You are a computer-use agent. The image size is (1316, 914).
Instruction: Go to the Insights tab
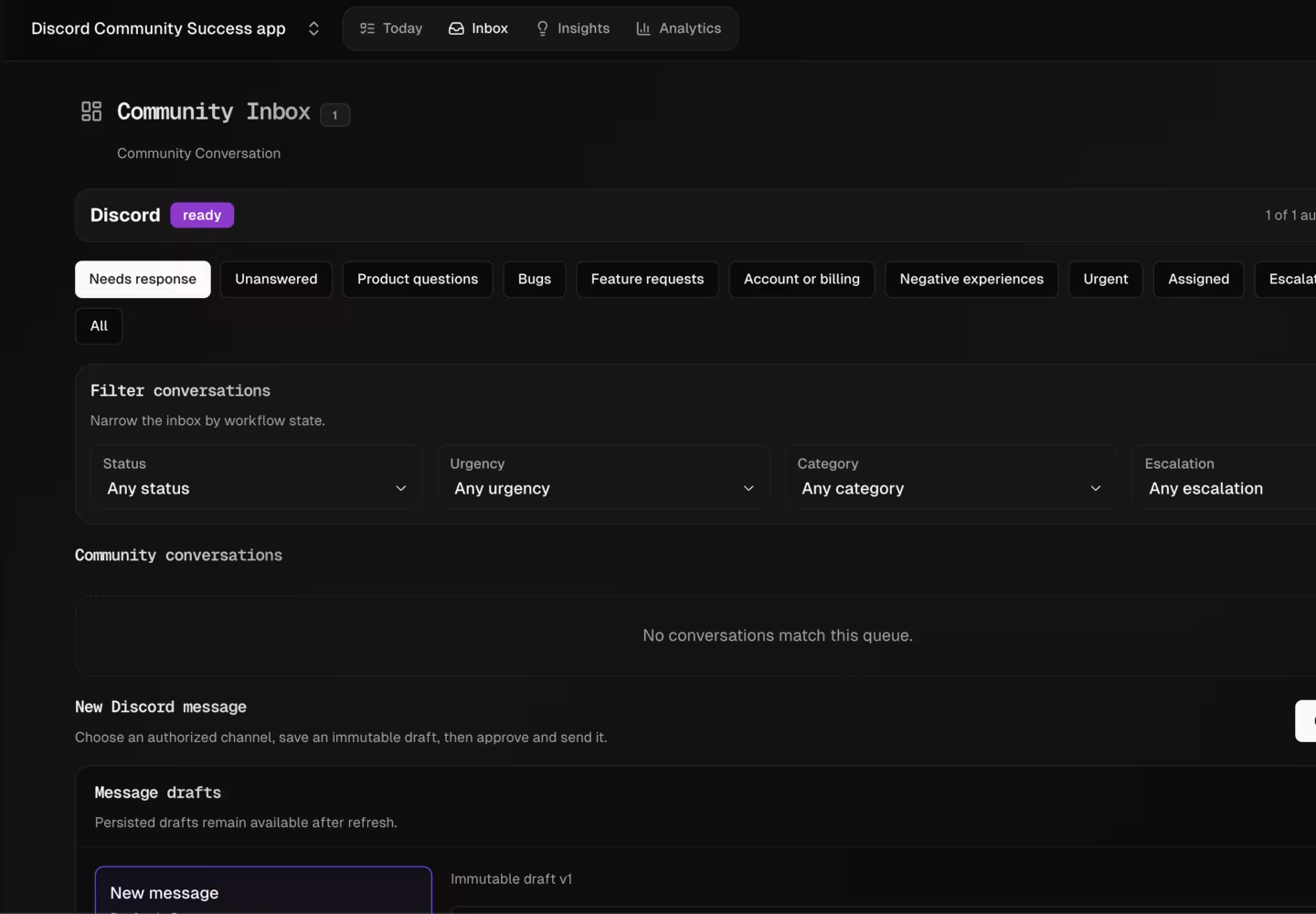click(x=573, y=28)
